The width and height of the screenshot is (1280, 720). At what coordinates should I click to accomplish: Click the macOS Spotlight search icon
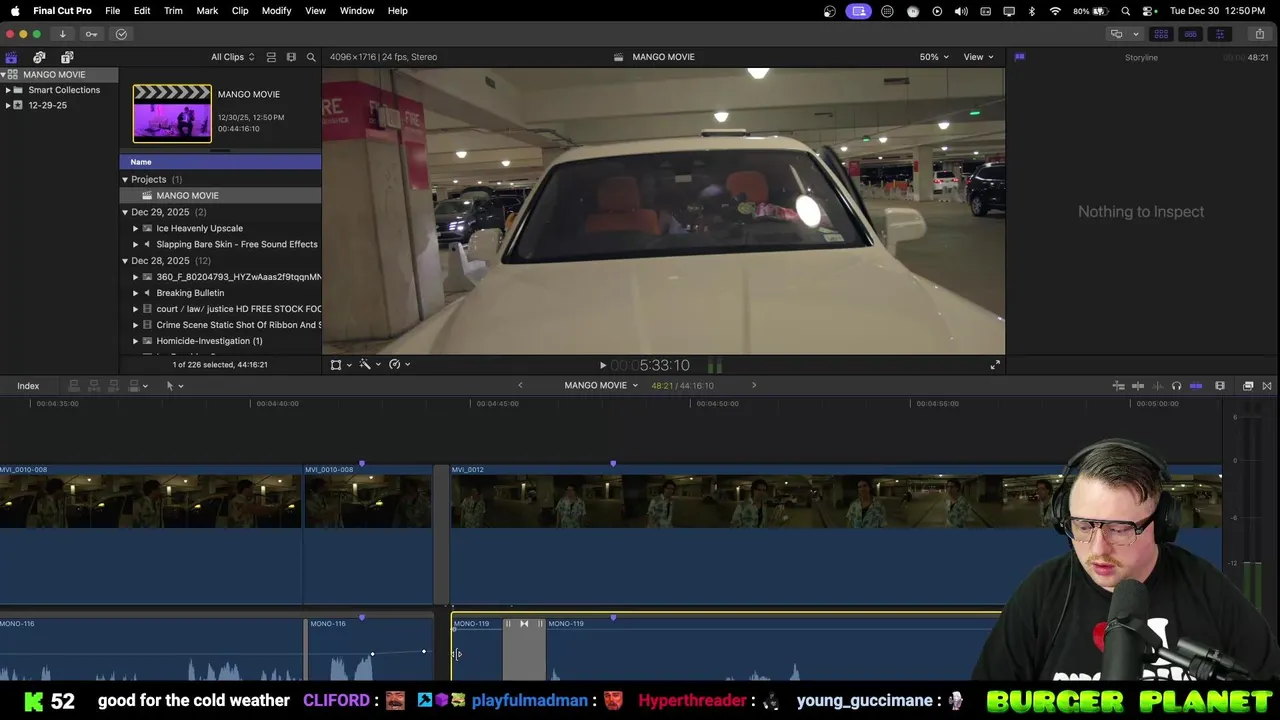coord(1126,10)
